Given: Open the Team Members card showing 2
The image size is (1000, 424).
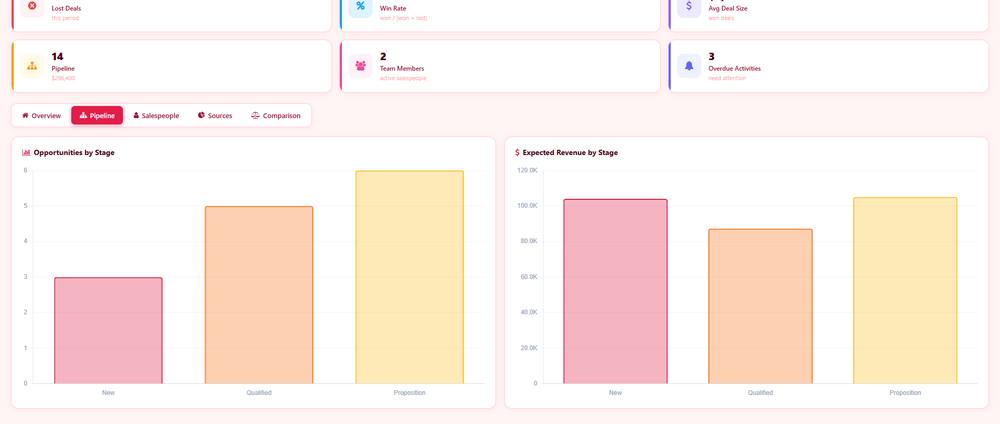Looking at the screenshot, I should [x=500, y=66].
